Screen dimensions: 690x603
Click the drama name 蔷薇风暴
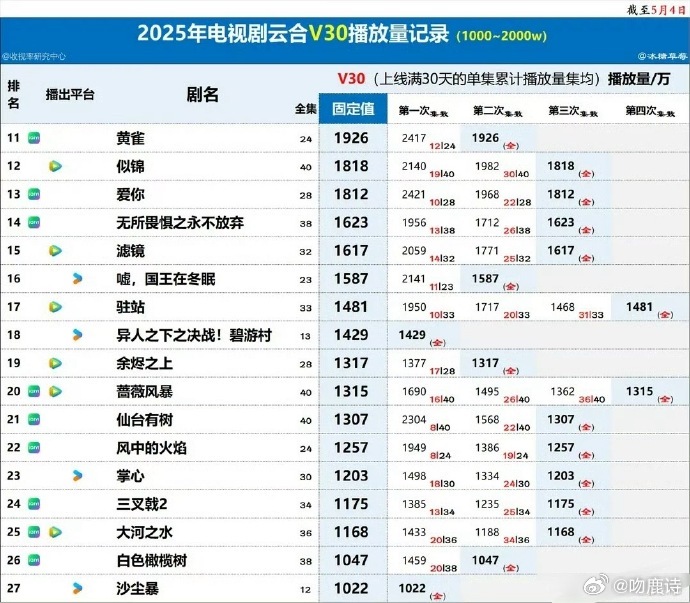(145, 391)
